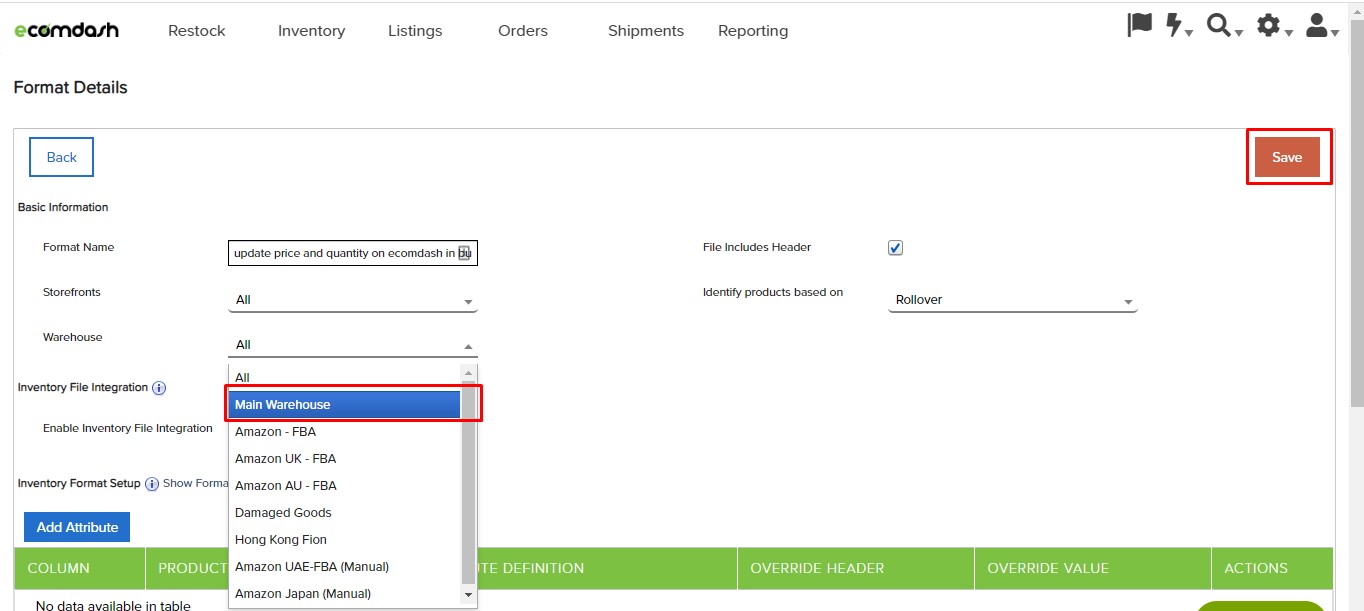Open the Inventory menu
Image resolution: width=1364 pixels, height=611 pixels.
pos(312,31)
